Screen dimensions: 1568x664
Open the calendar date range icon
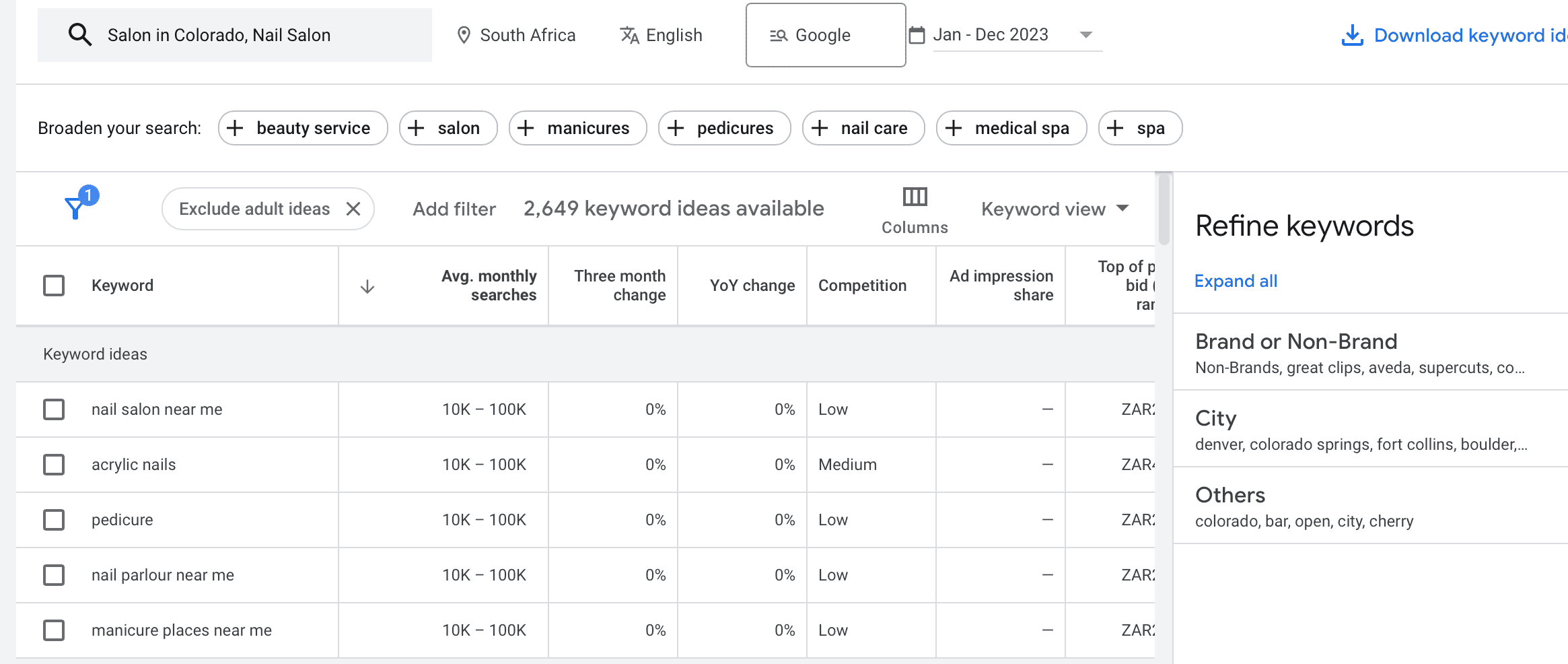click(x=917, y=34)
